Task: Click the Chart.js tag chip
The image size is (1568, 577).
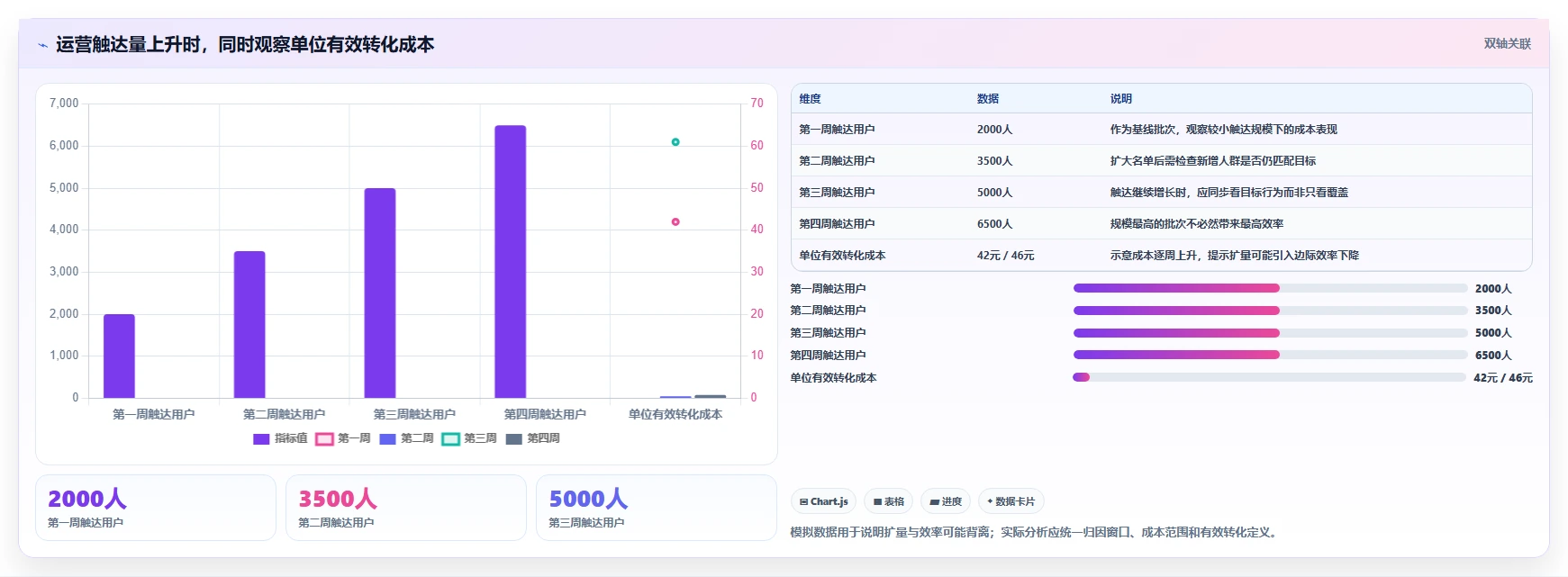Action: pyautogui.click(x=824, y=501)
